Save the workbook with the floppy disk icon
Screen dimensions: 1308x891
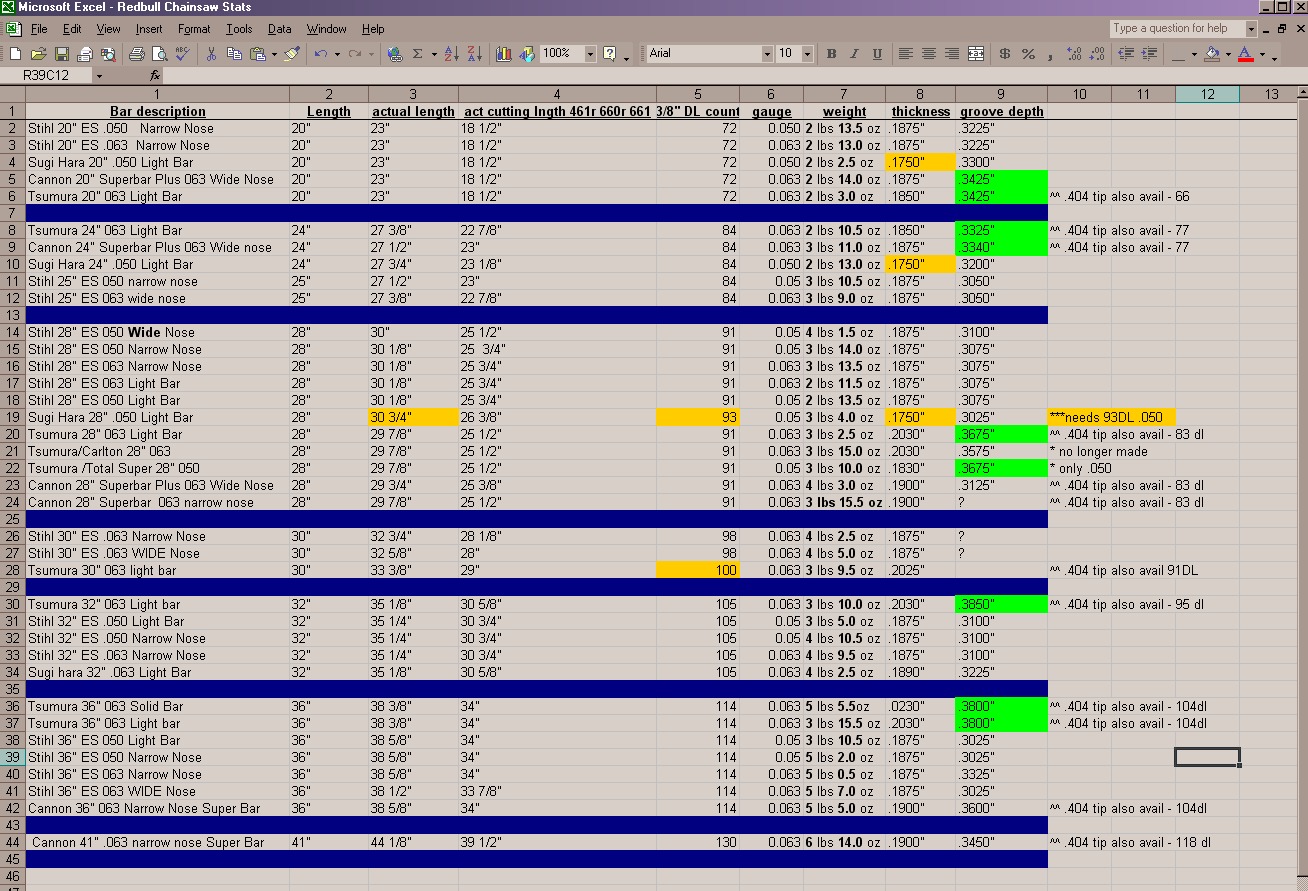point(62,54)
